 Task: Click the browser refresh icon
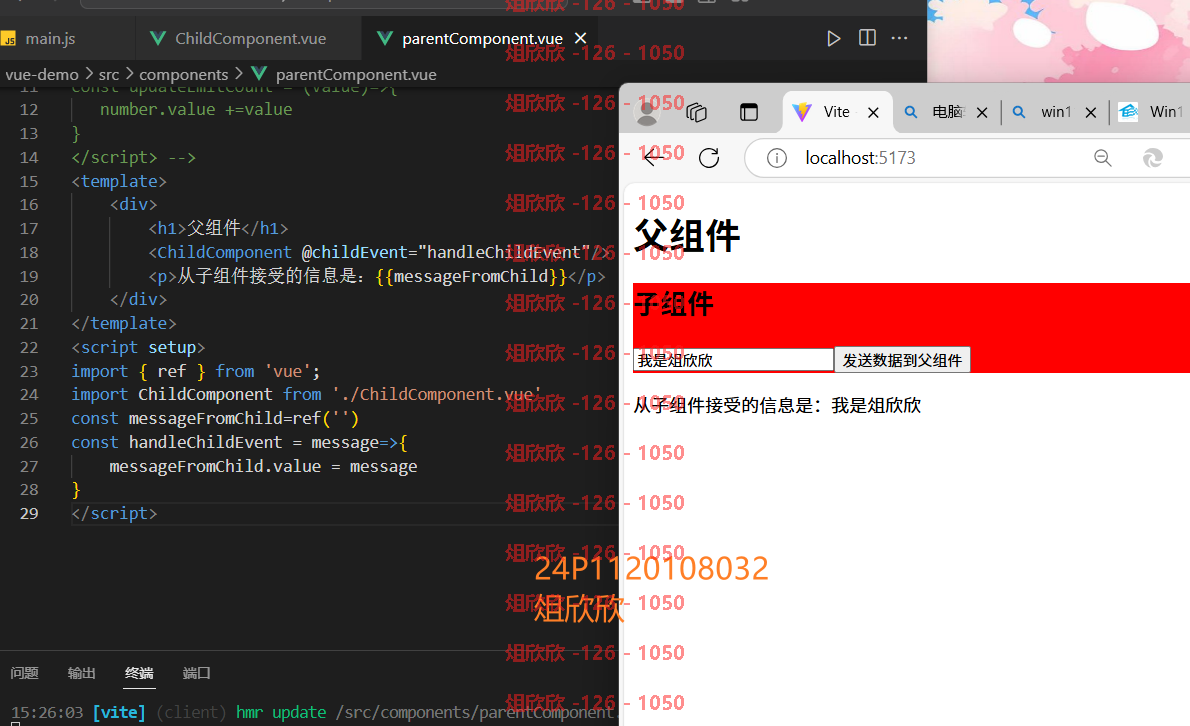point(709,158)
